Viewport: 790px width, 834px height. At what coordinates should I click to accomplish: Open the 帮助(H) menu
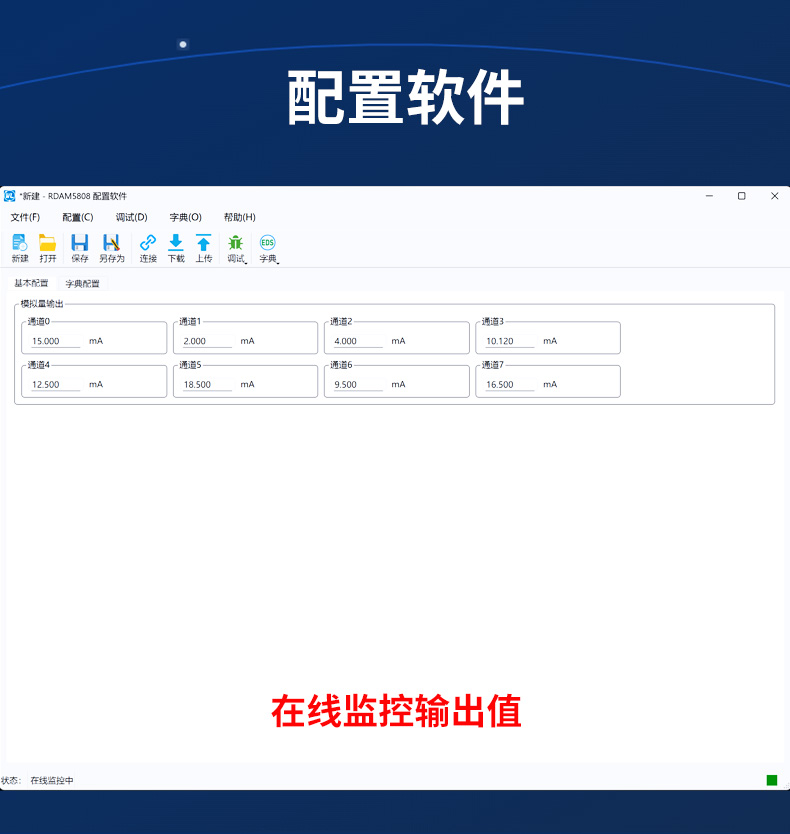[239, 217]
